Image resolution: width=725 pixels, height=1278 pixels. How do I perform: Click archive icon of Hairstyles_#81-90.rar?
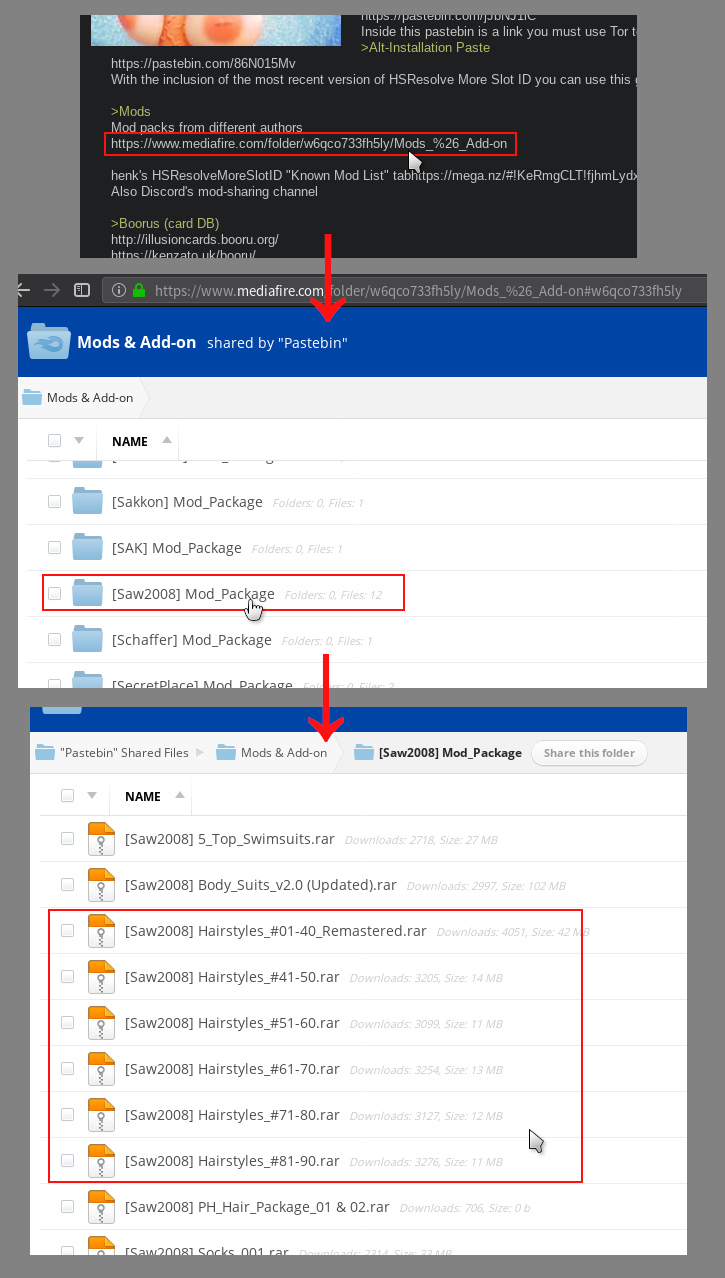101,1161
